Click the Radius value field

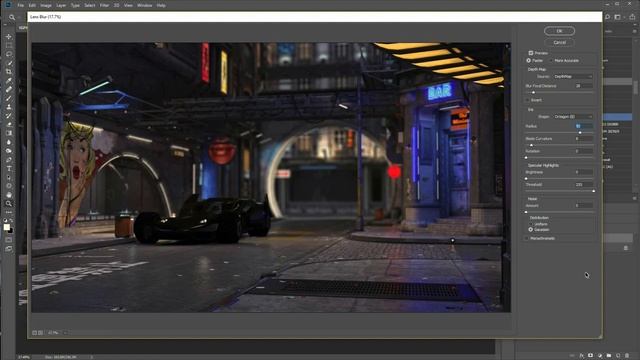(x=584, y=127)
